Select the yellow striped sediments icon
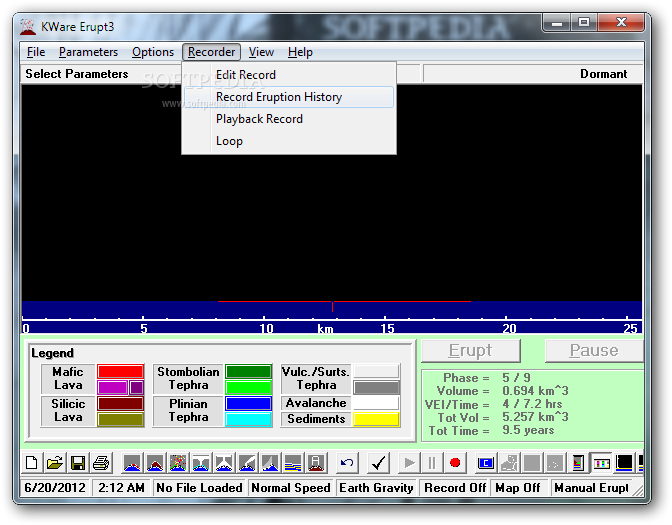 click(x=294, y=463)
